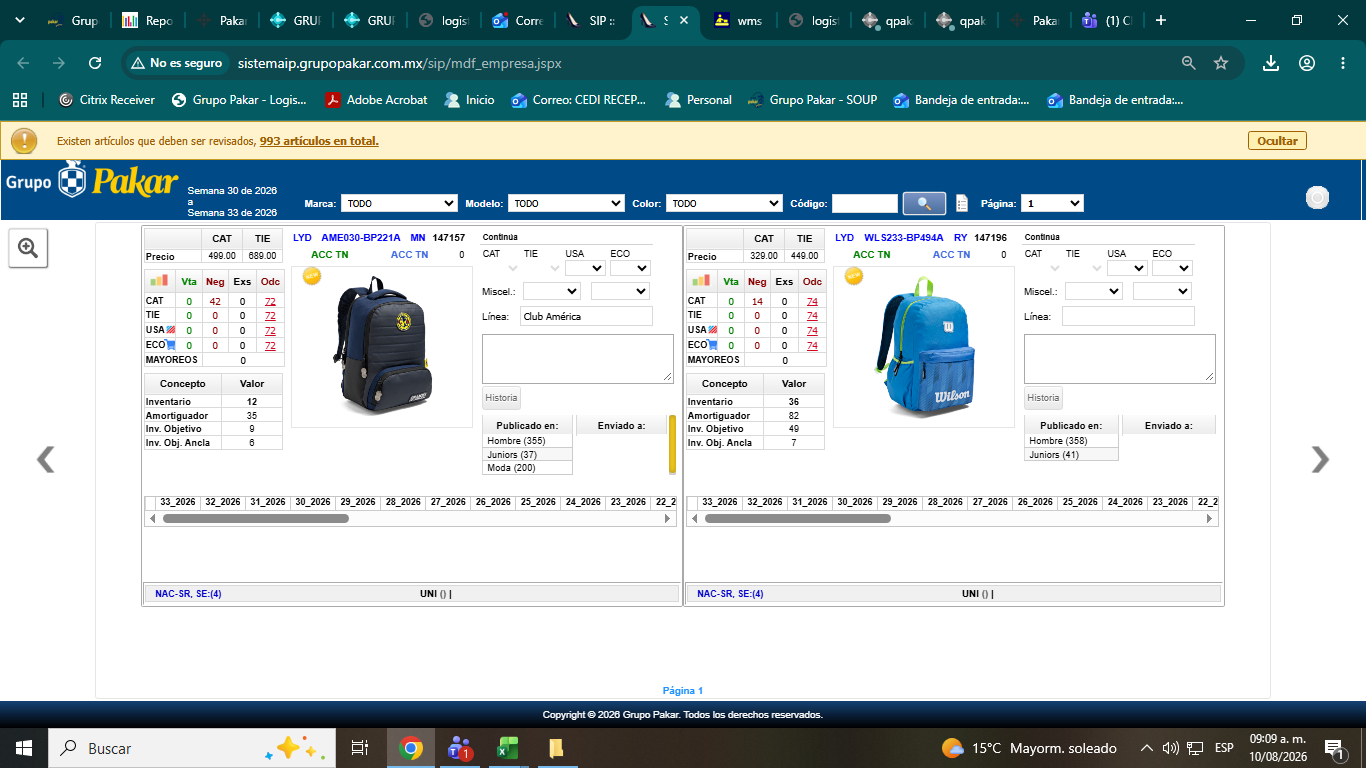This screenshot has width=1366, height=768.
Task: Open the Modelo dropdown
Action: pyautogui.click(x=566, y=203)
